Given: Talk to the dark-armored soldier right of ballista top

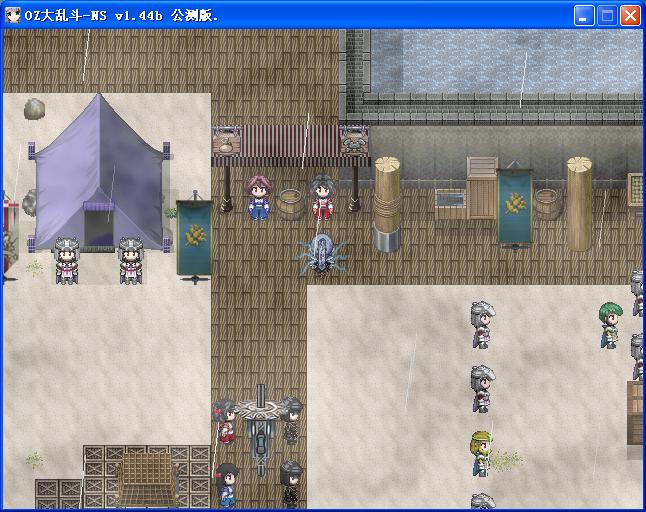Looking at the screenshot, I should [291, 420].
